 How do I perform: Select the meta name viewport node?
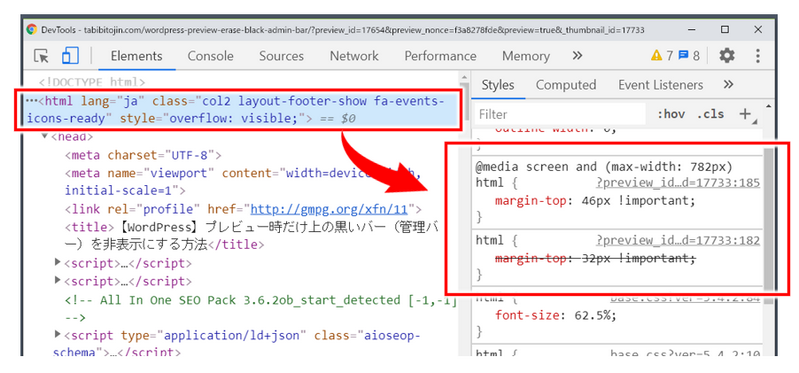(243, 181)
